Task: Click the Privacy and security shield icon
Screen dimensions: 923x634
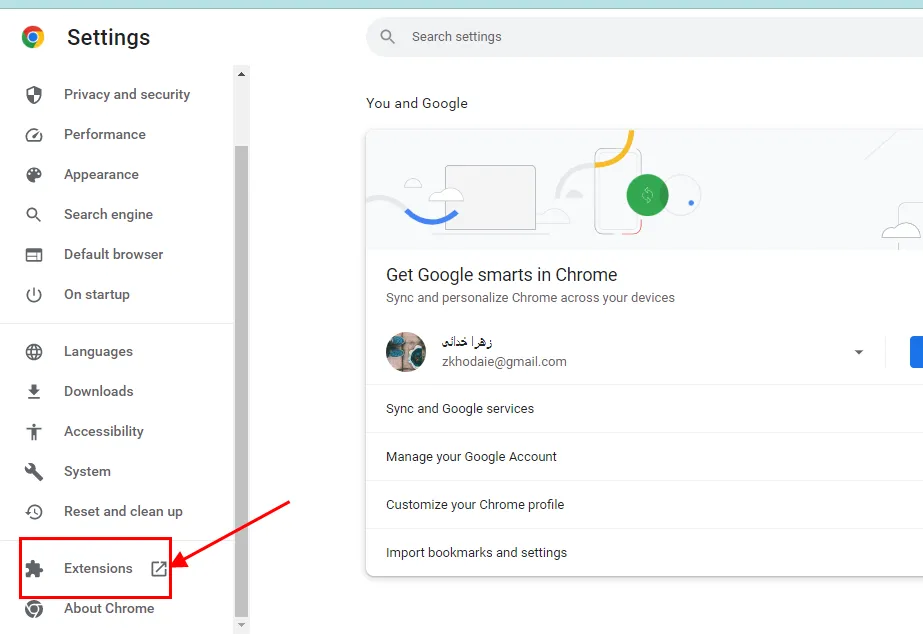Action: coord(34,95)
